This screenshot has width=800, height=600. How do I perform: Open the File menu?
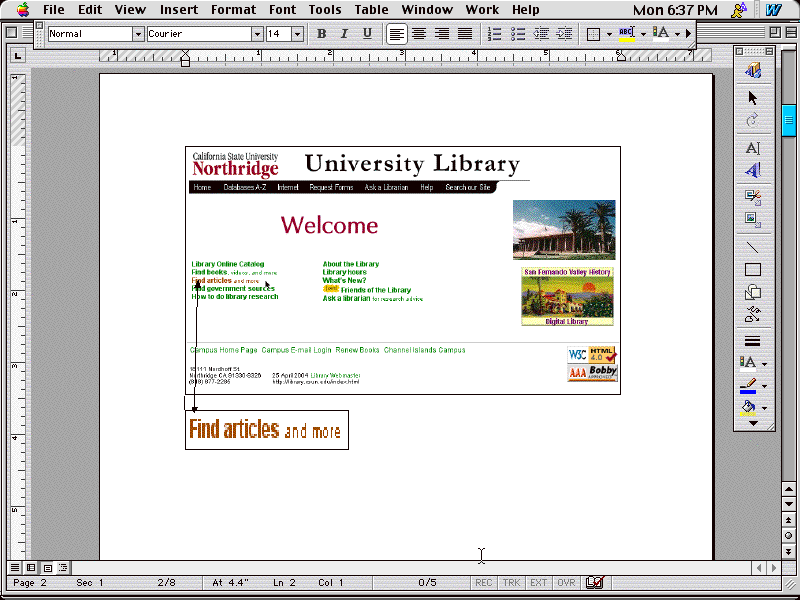[x=54, y=10]
